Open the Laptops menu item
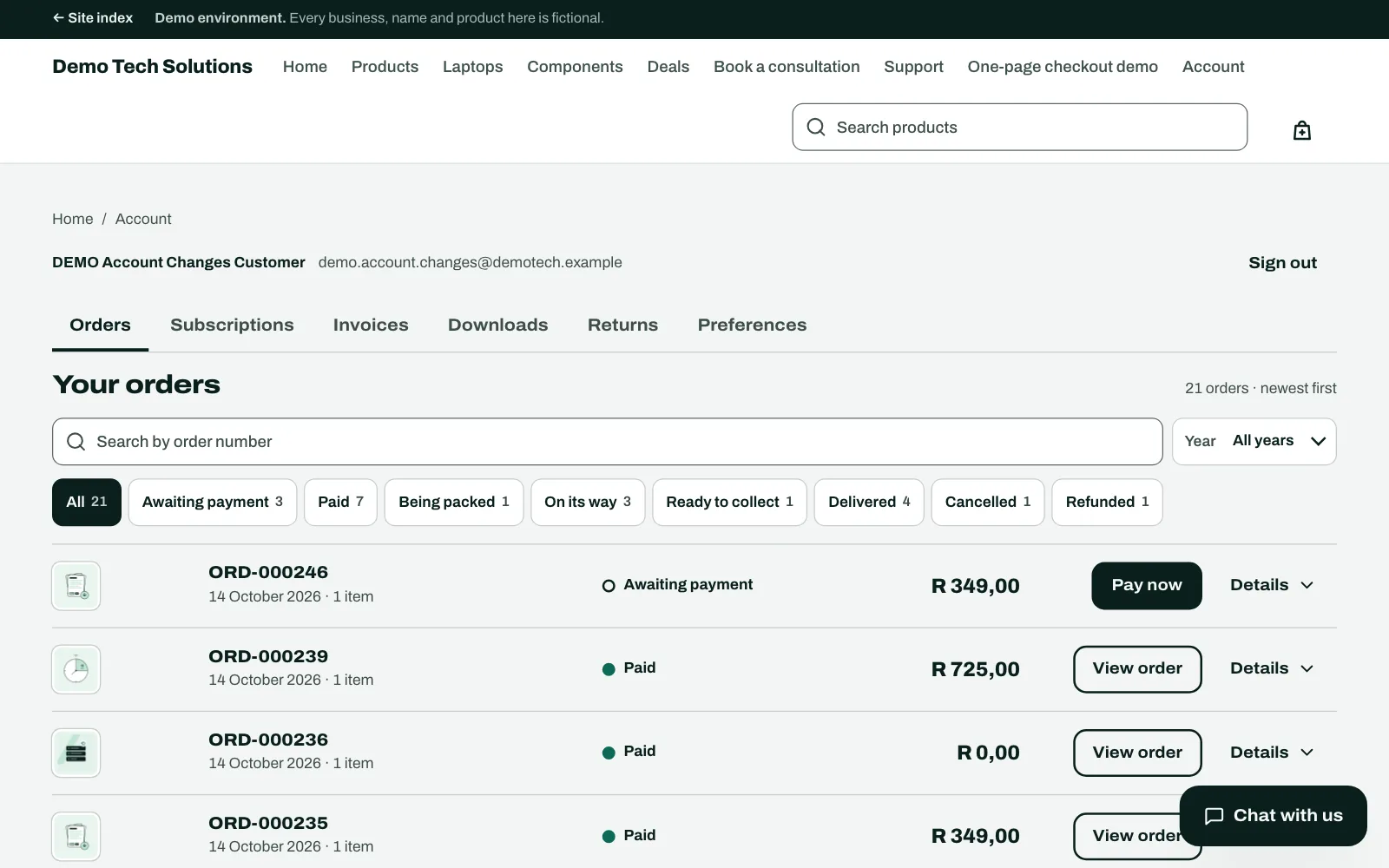1389x868 pixels. pos(472,67)
